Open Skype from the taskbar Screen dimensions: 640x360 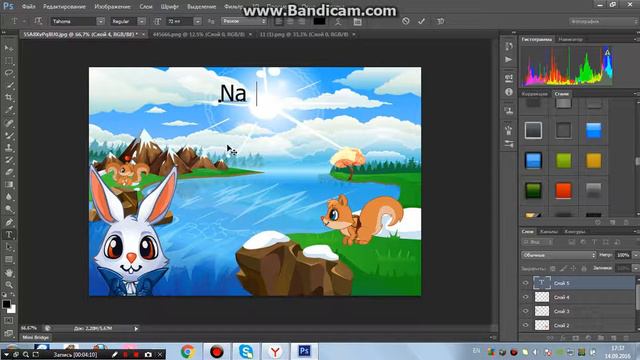point(246,351)
